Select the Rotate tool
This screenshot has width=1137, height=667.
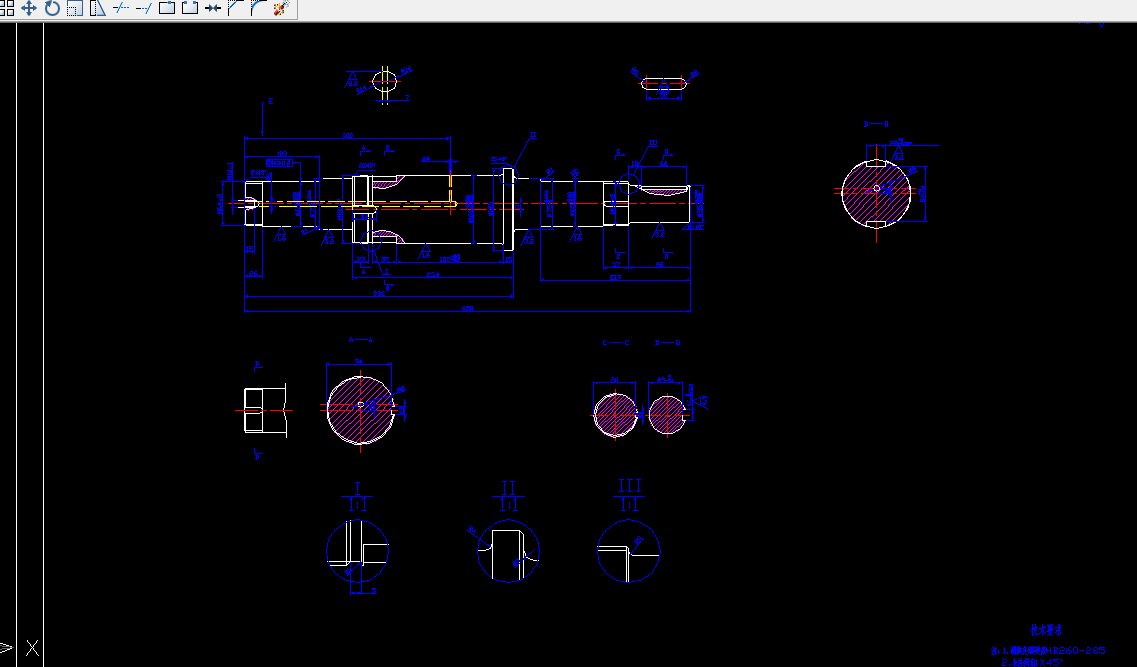51,8
